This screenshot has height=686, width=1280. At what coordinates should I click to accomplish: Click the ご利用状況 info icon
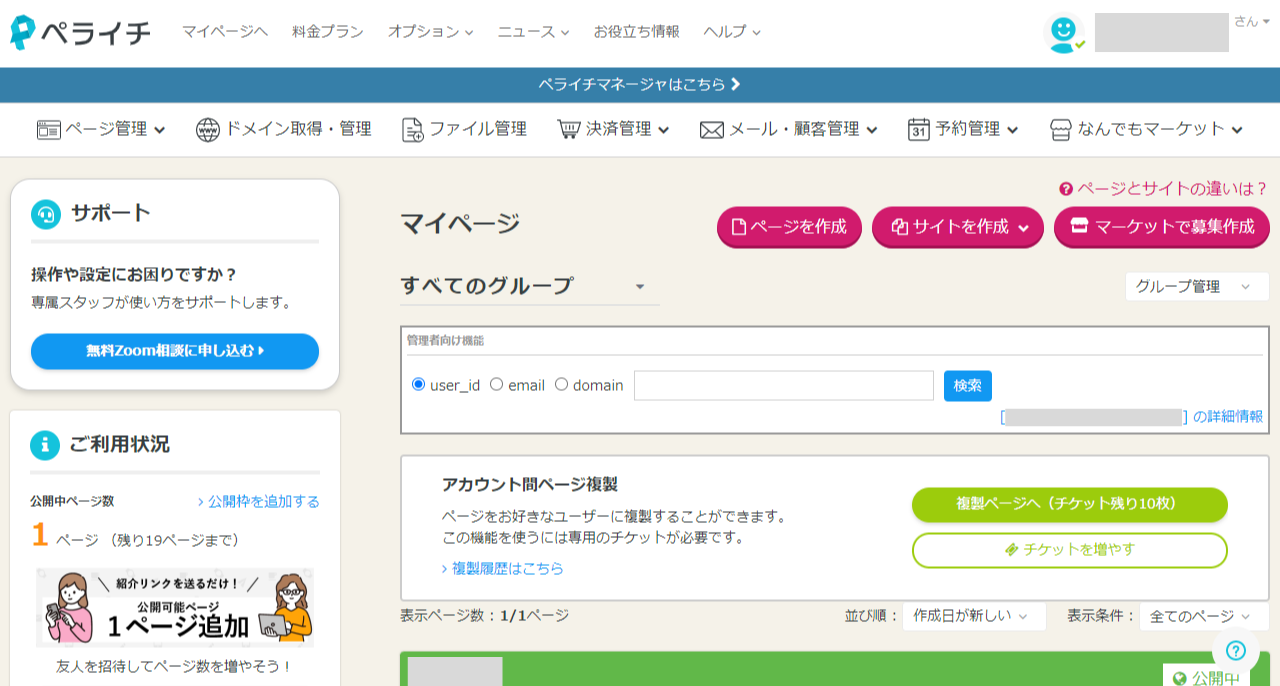coord(45,444)
